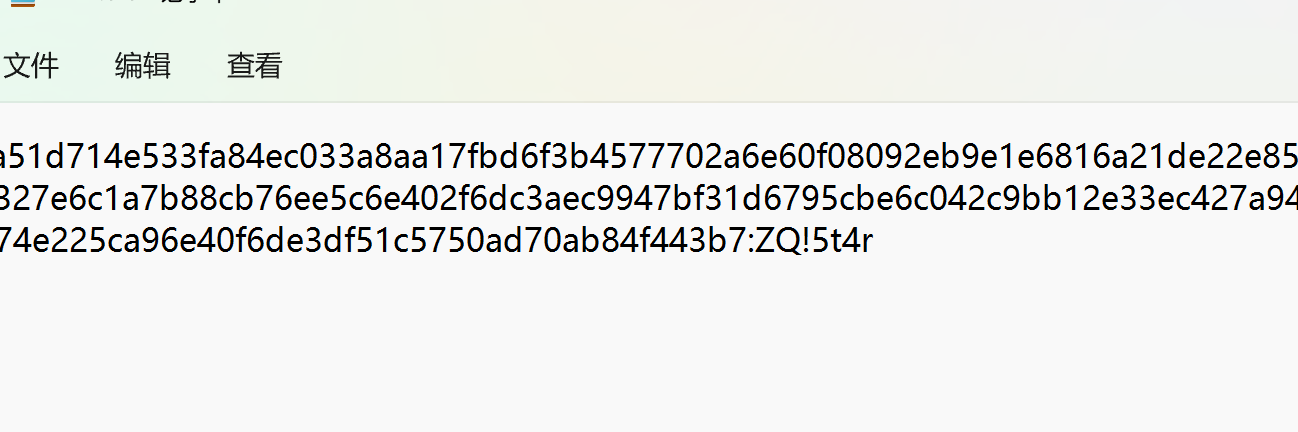The height and width of the screenshot is (432, 1298).
Task: Open the 文件 (File) menu
Action: tap(31, 66)
